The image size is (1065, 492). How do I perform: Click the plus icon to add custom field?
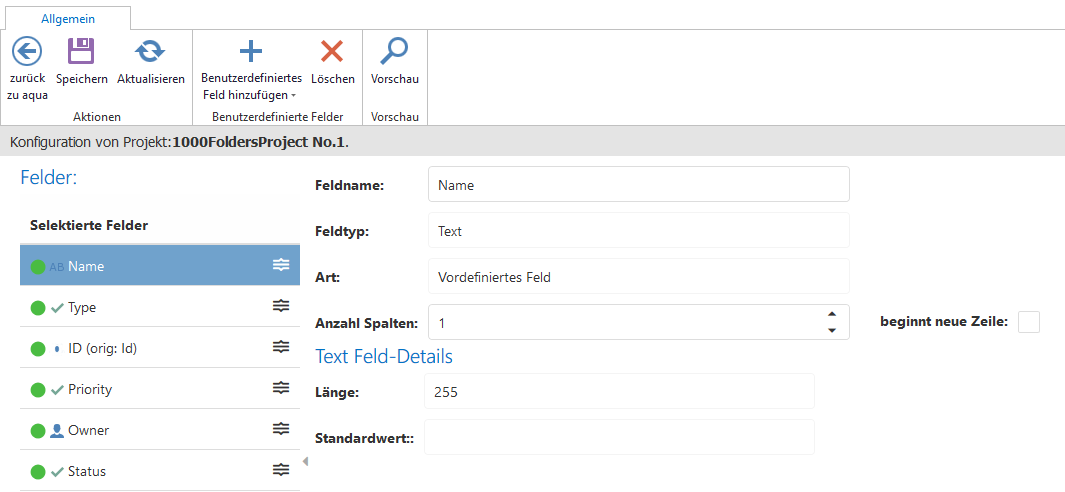pyautogui.click(x=250, y=51)
